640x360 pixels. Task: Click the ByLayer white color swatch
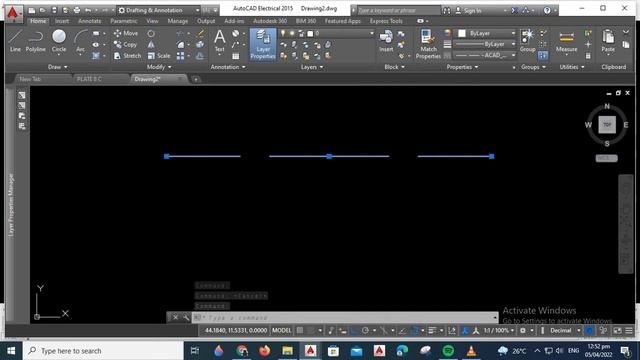coord(462,33)
